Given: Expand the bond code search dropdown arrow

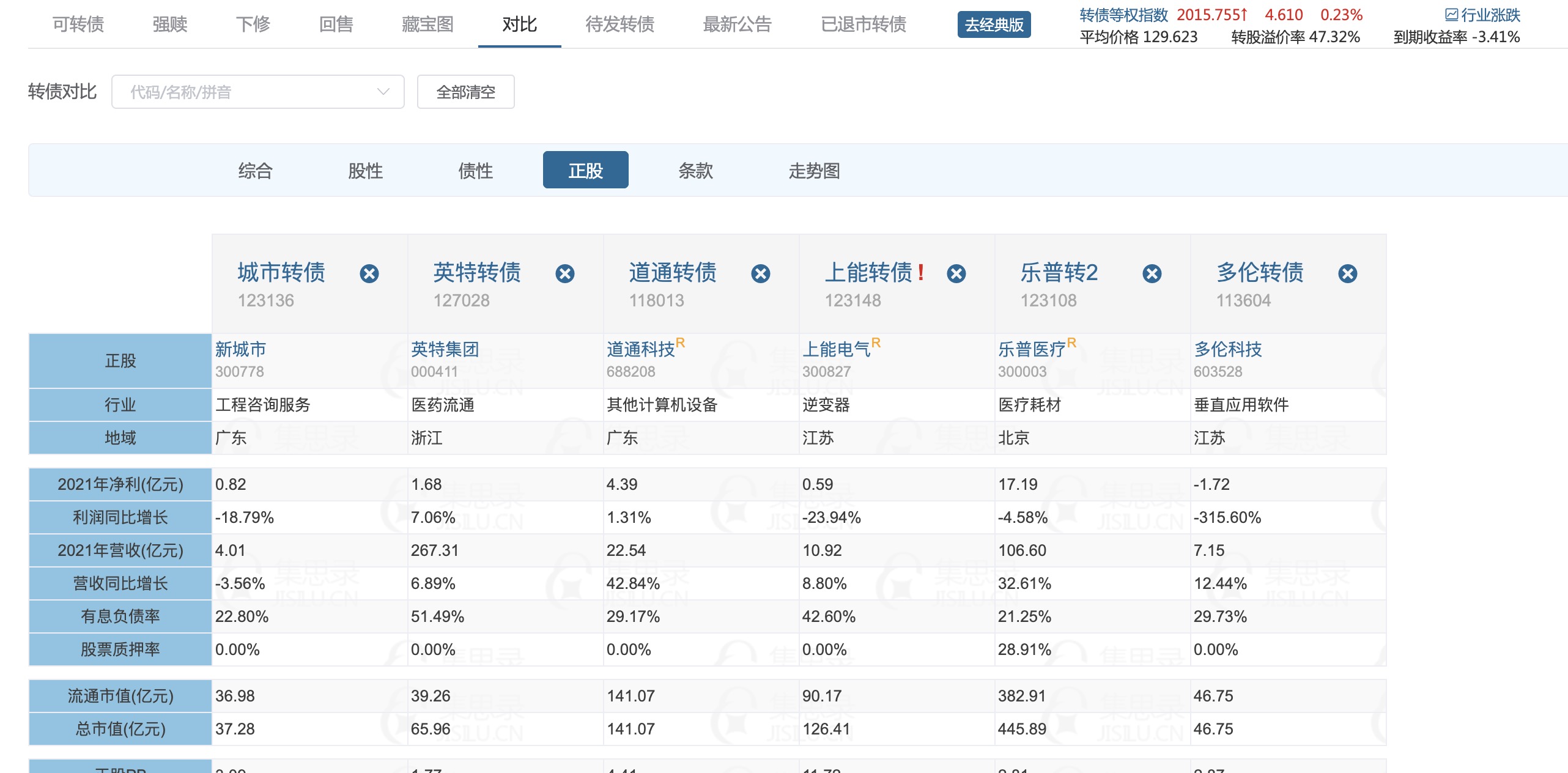Looking at the screenshot, I should (383, 92).
